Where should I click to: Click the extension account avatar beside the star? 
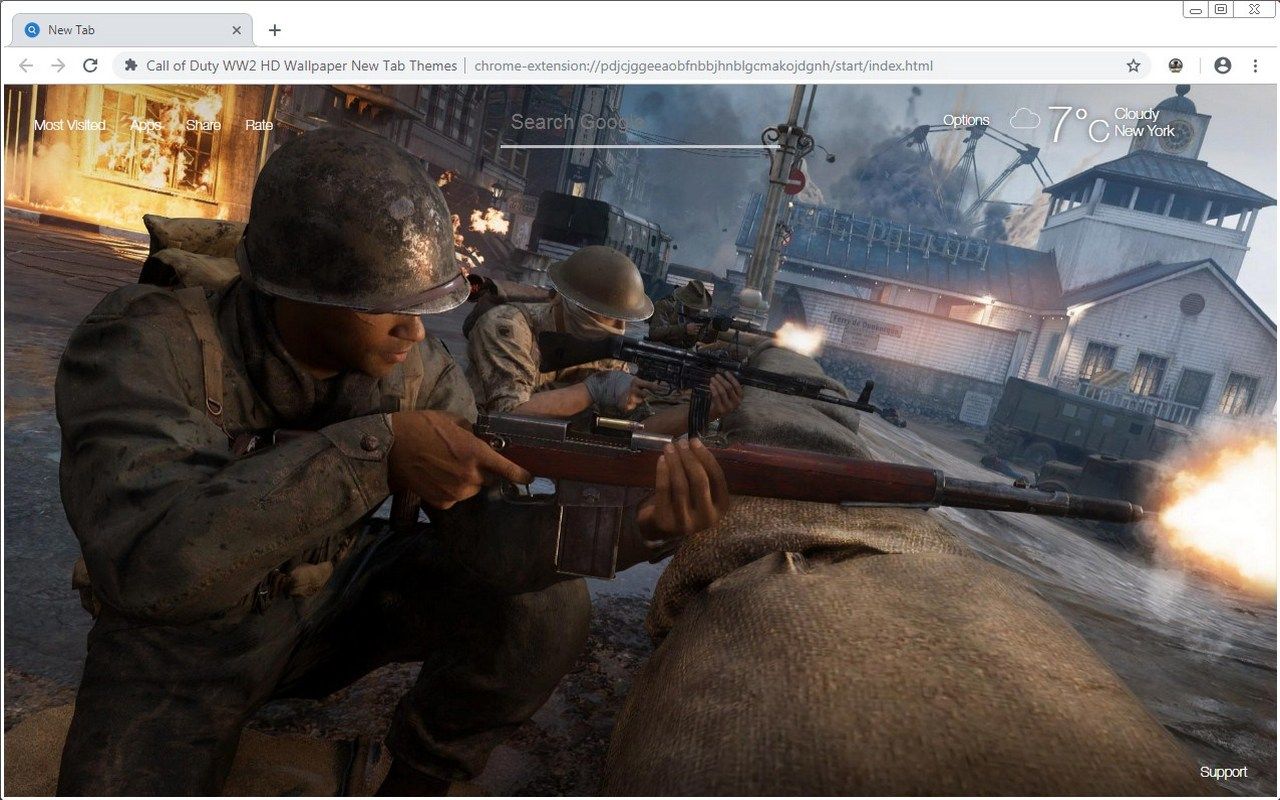[x=1175, y=65]
